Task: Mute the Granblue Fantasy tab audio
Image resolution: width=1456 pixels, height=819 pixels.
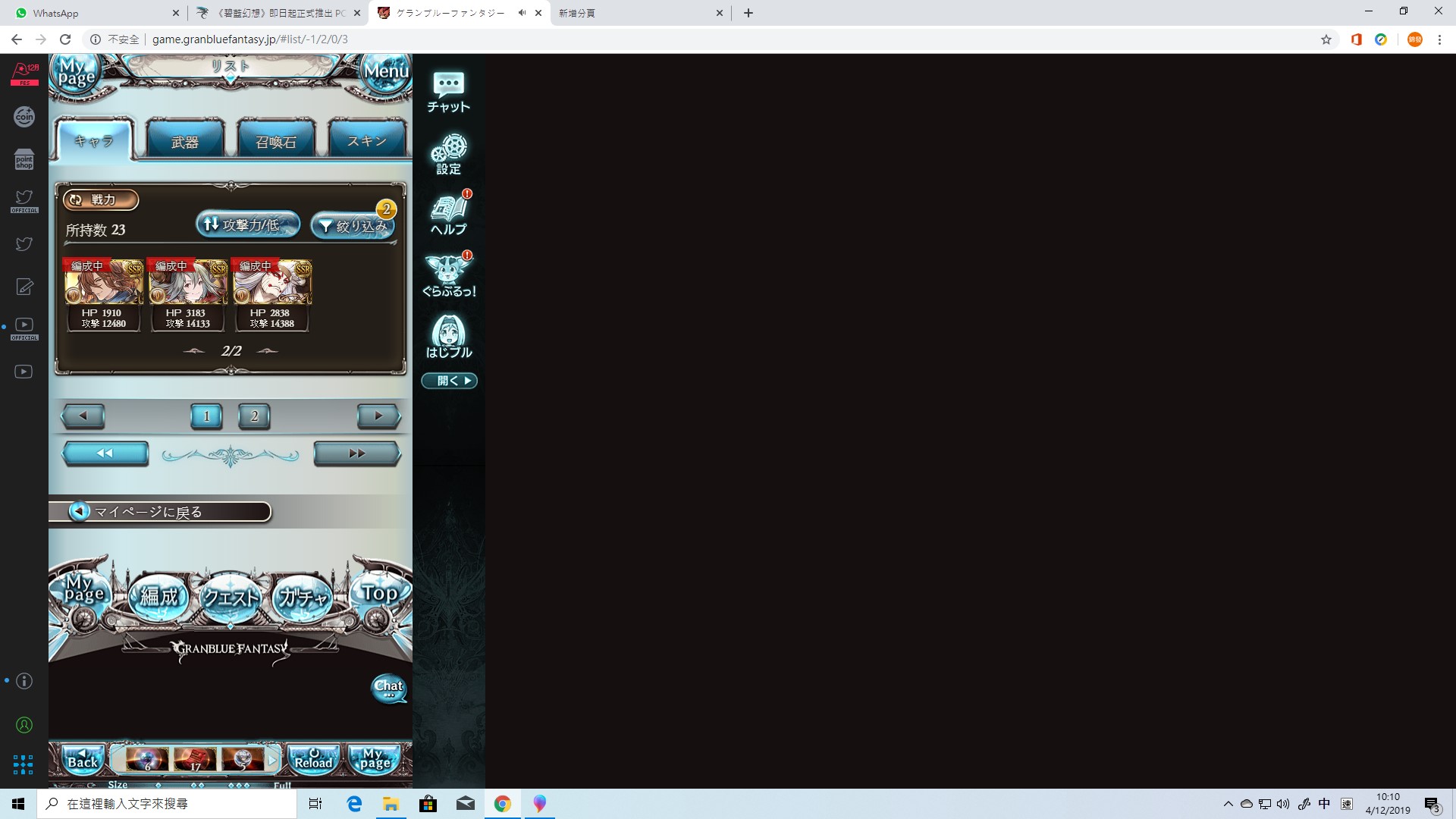Action: point(522,13)
